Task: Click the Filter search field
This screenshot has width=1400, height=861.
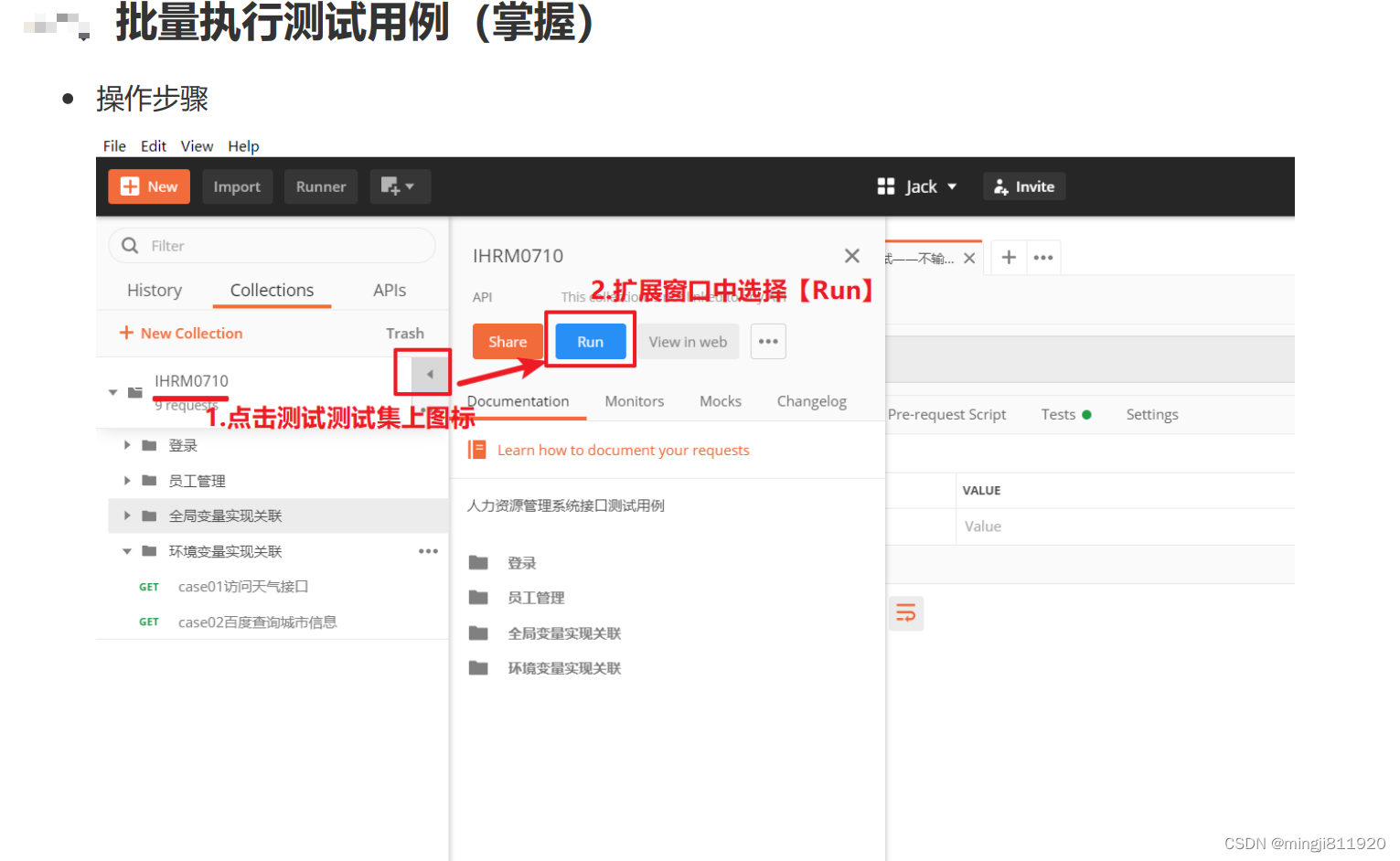Action: (x=272, y=246)
